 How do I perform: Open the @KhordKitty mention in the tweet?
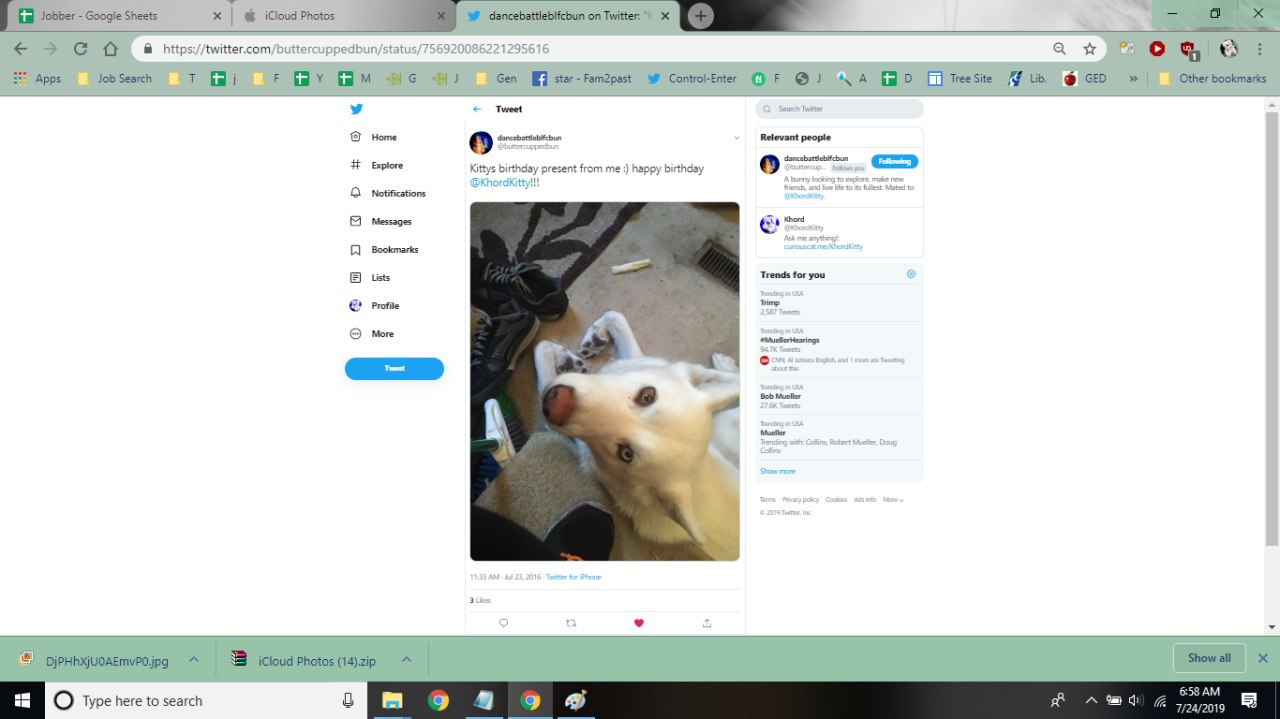coord(500,182)
